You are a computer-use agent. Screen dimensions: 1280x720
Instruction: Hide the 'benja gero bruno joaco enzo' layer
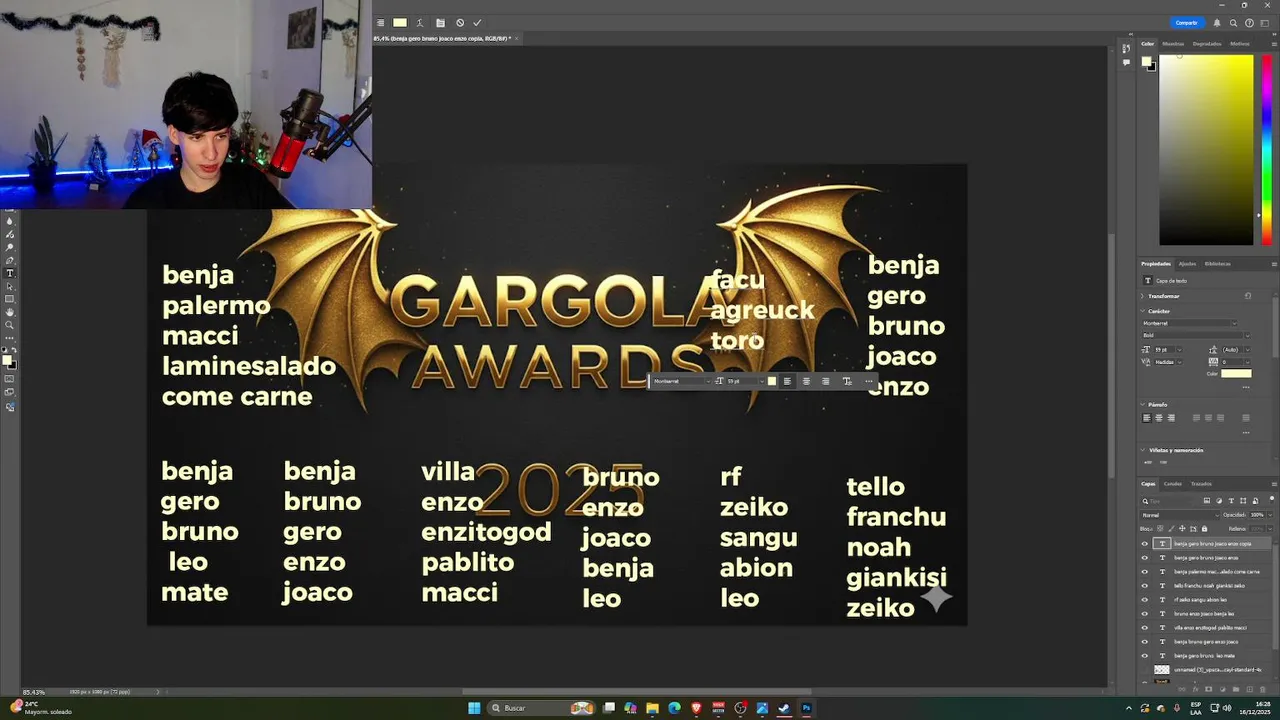pyautogui.click(x=1145, y=558)
